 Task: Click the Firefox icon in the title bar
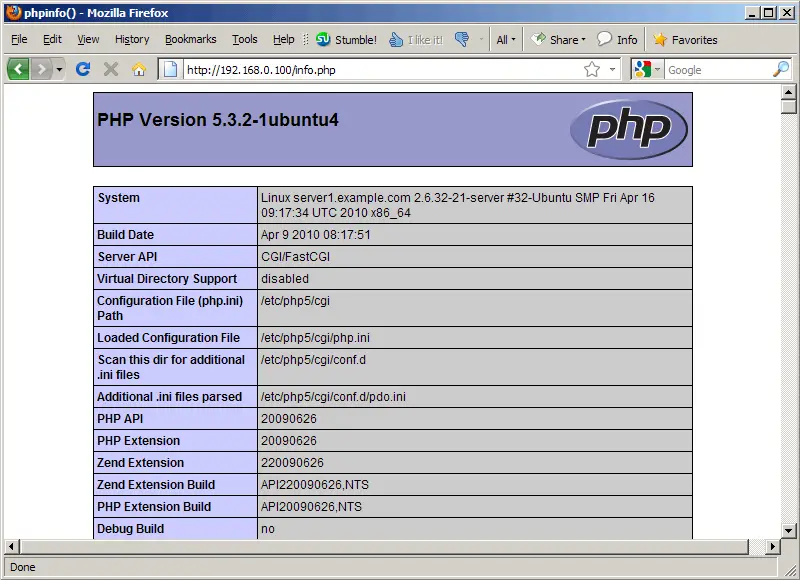point(14,12)
